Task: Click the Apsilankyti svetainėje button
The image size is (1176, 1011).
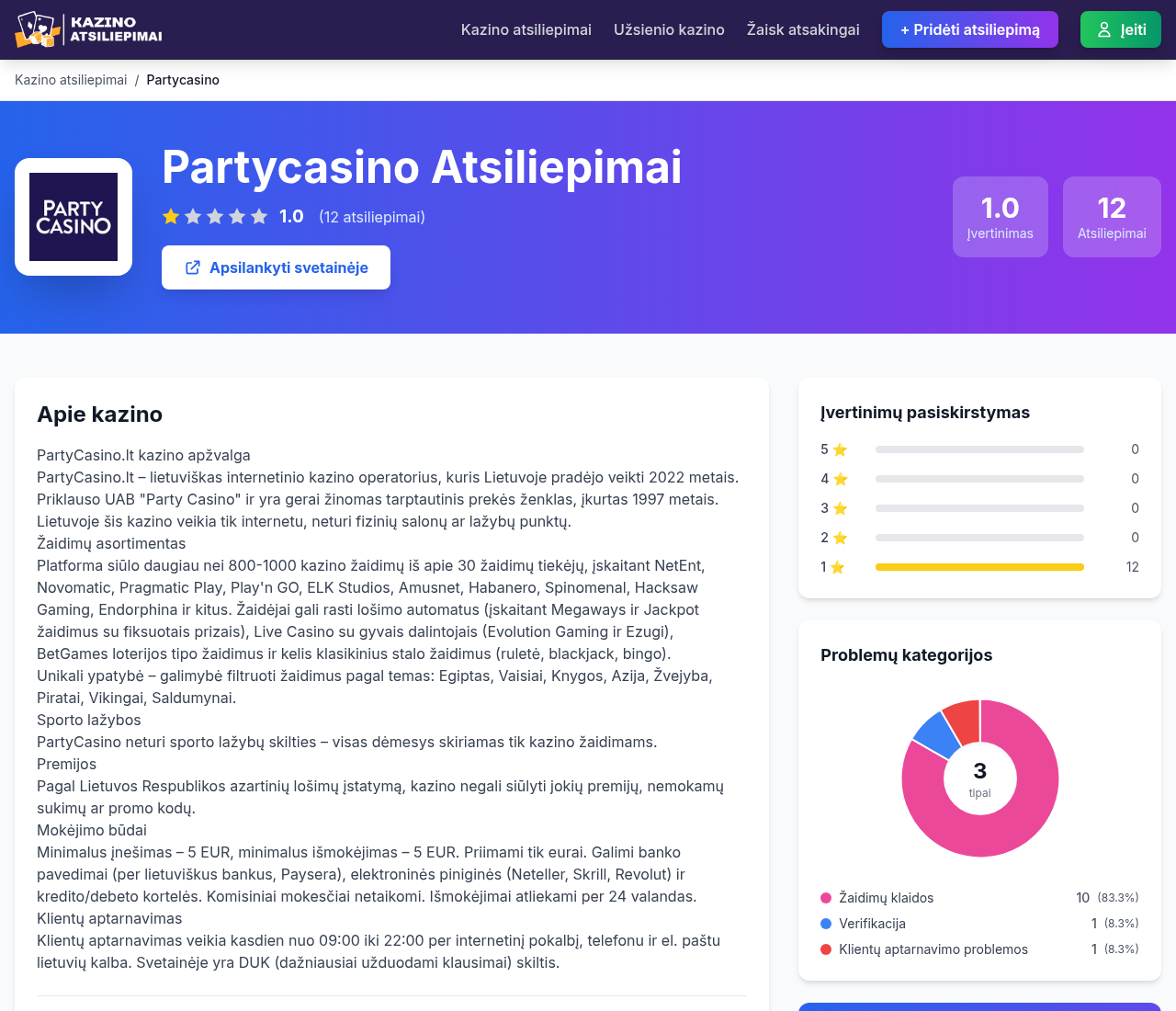Action: [276, 267]
